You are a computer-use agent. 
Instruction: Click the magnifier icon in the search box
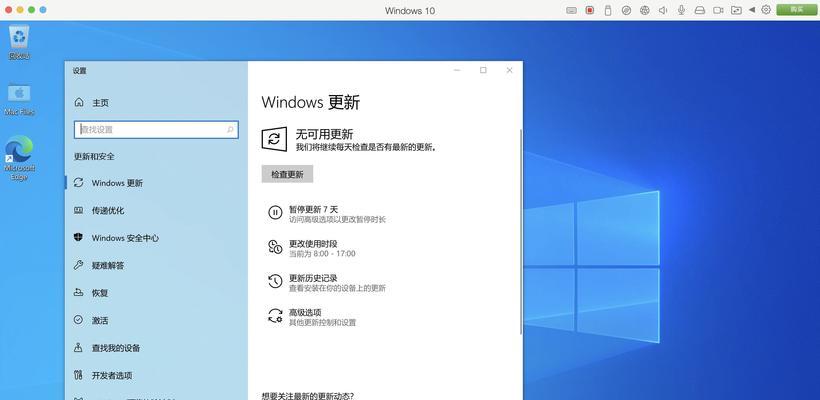pyautogui.click(x=230, y=130)
